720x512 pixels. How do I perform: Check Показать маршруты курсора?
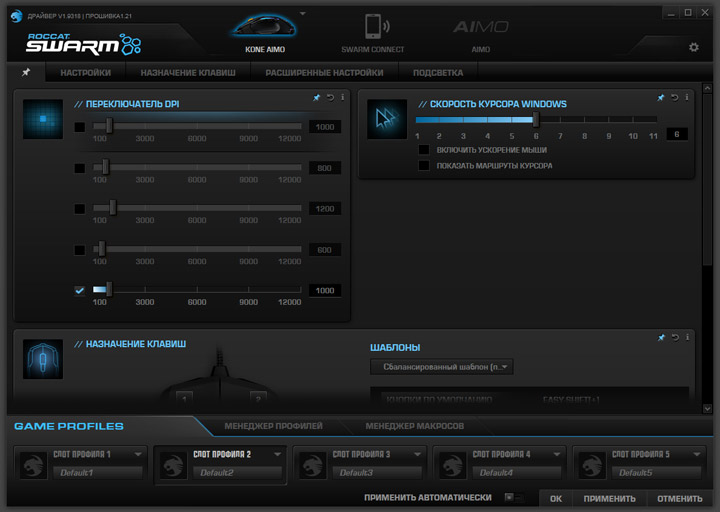(424, 165)
